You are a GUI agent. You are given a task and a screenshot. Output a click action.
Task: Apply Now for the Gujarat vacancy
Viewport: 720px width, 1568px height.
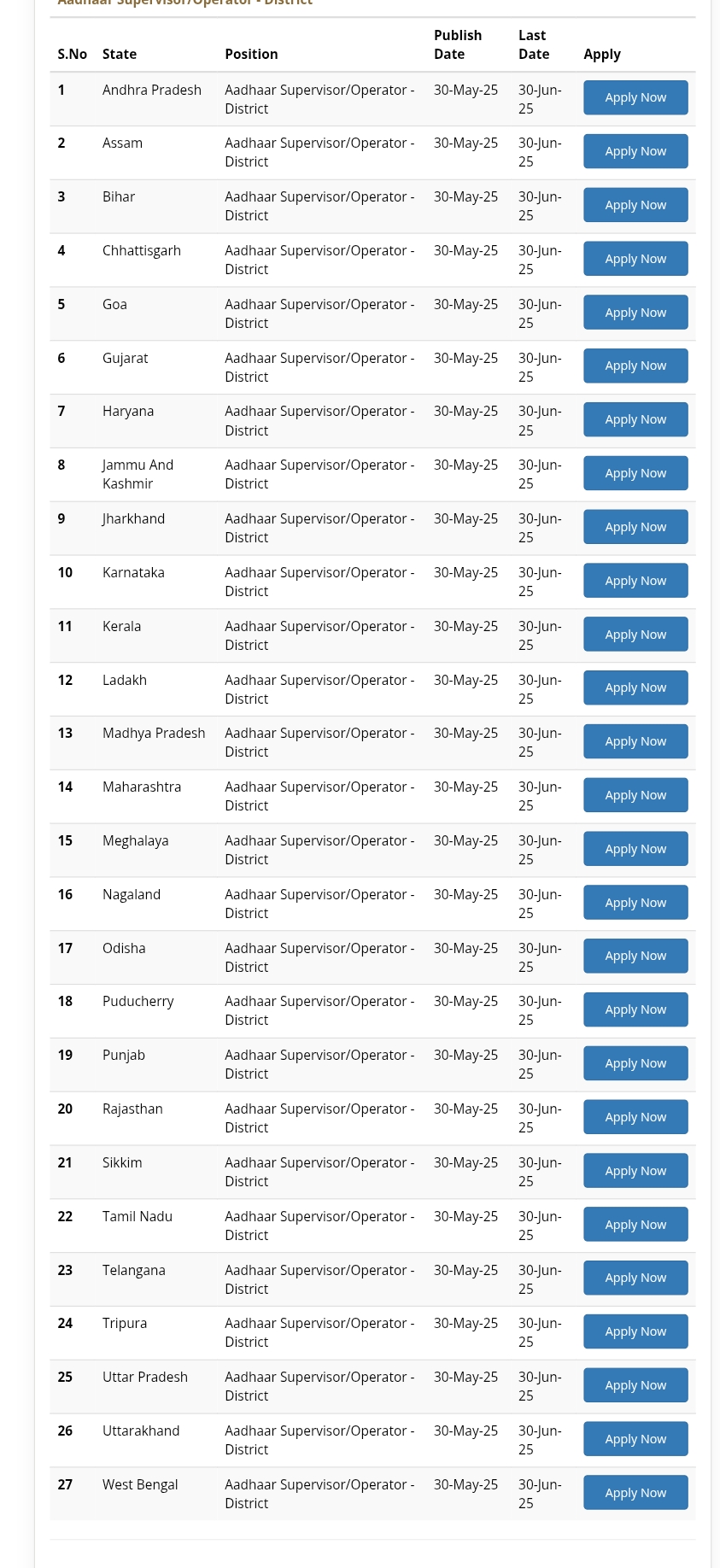coord(635,365)
